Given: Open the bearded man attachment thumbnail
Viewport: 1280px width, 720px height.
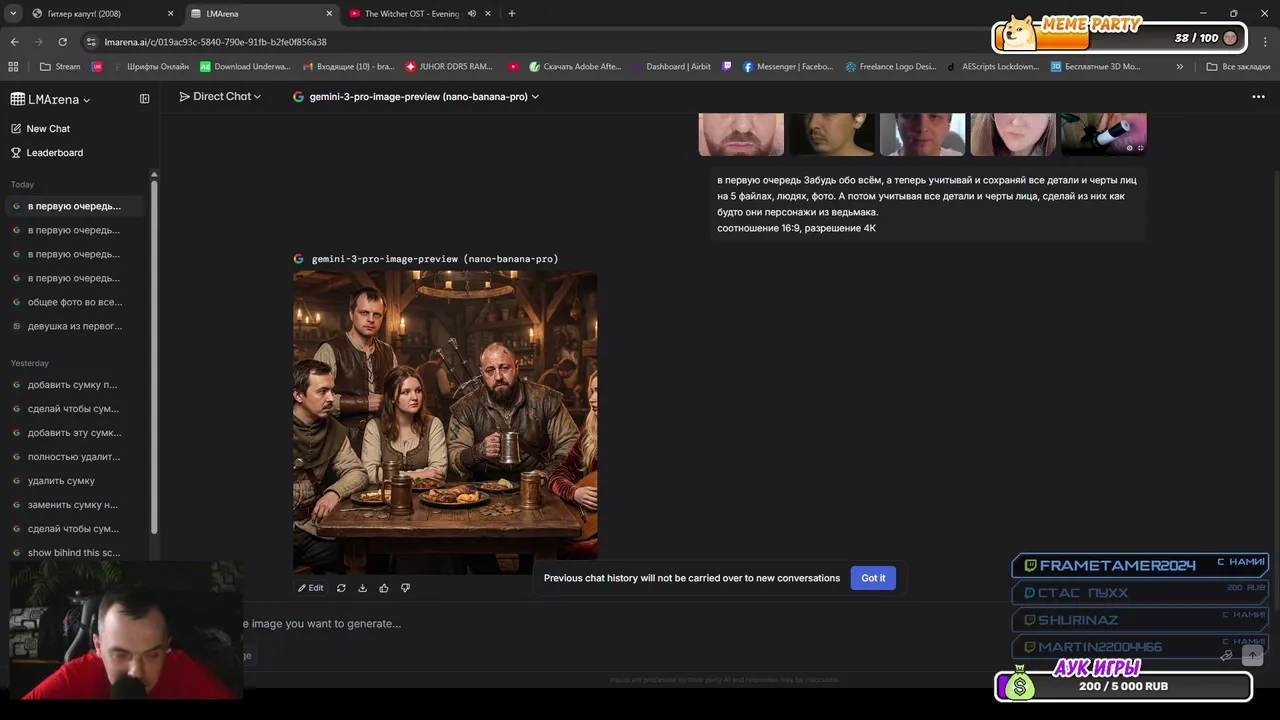Looking at the screenshot, I should pos(741,135).
